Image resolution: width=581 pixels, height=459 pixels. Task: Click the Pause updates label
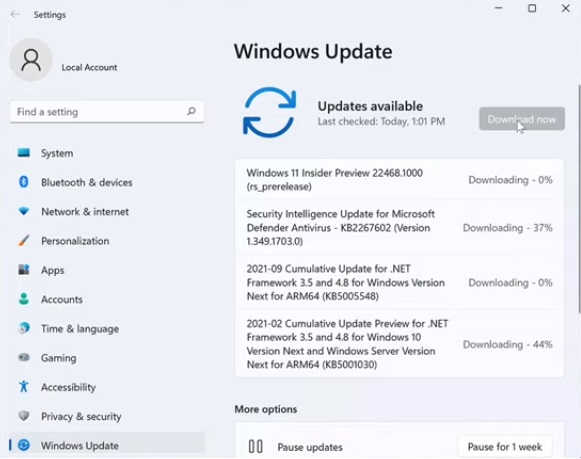tap(310, 447)
